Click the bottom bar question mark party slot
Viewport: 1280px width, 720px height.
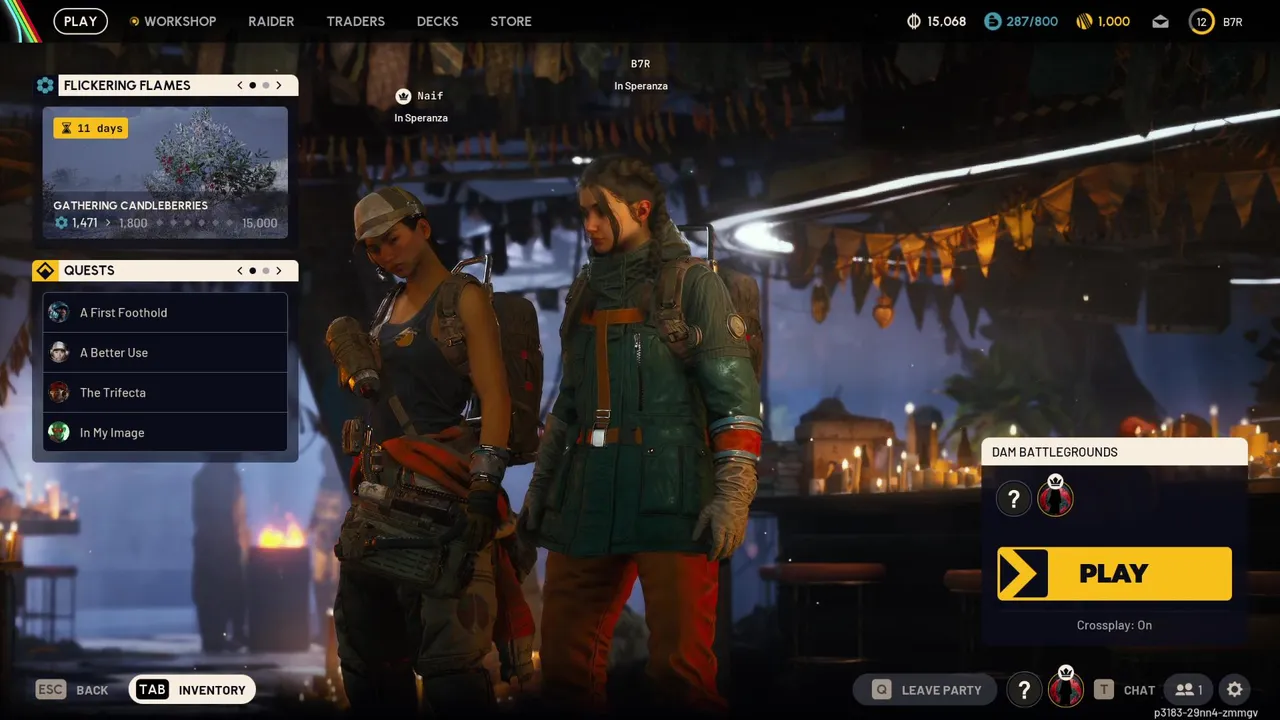[x=1024, y=690]
